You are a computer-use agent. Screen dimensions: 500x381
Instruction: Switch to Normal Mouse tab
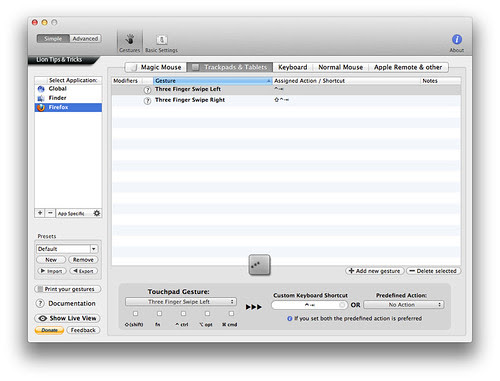(x=340, y=67)
